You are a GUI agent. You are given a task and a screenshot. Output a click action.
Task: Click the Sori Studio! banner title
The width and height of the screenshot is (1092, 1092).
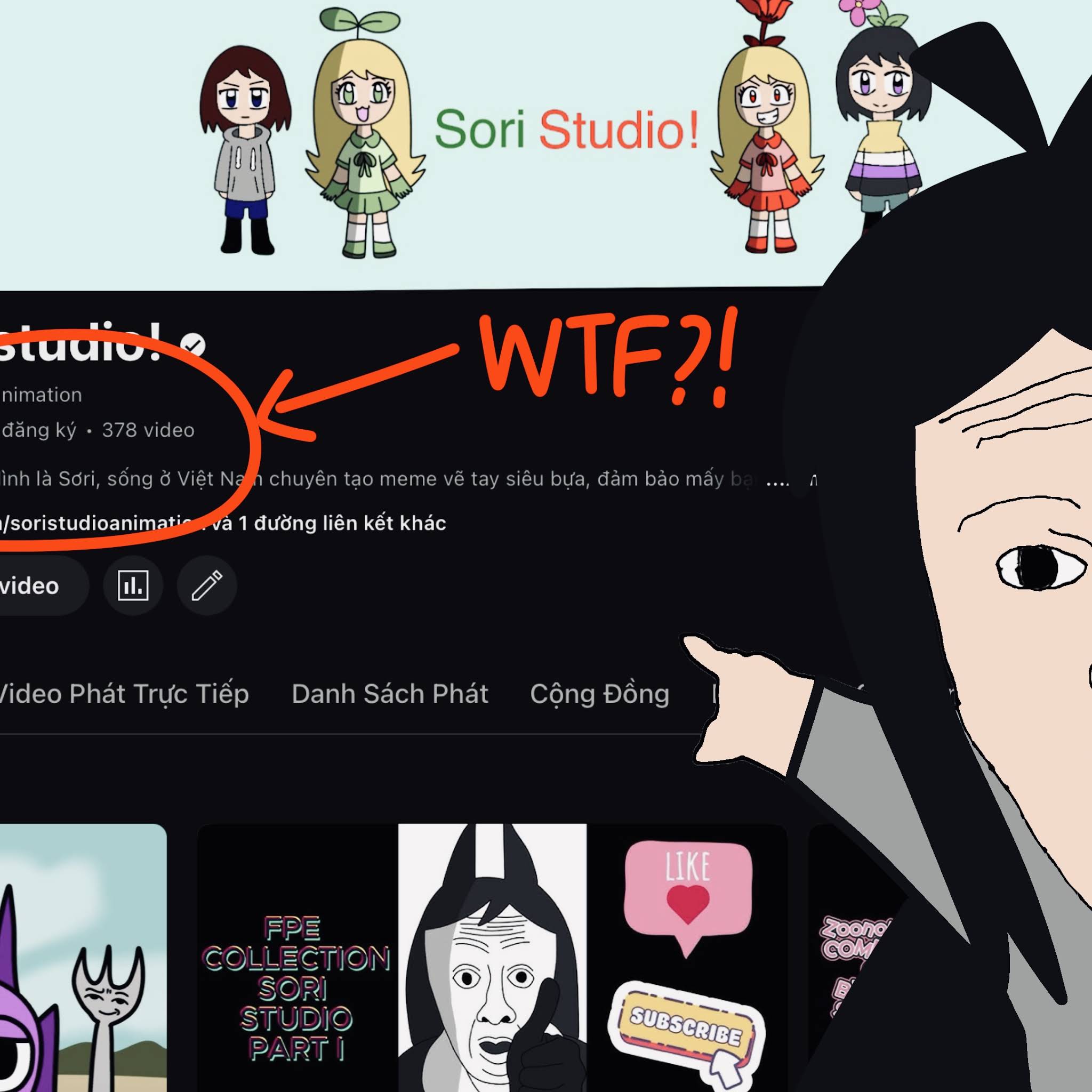[566, 130]
